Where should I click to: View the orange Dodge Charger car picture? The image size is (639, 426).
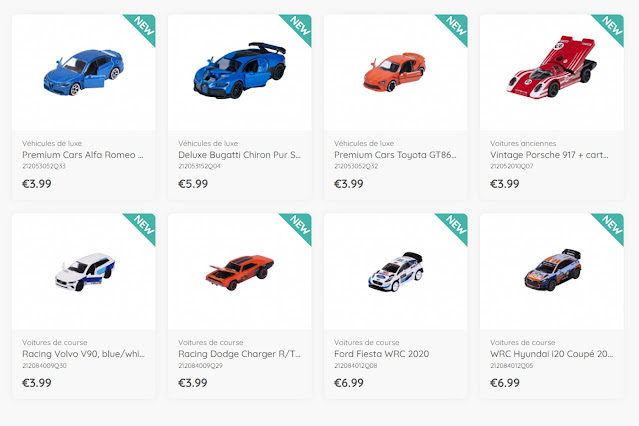click(x=239, y=273)
